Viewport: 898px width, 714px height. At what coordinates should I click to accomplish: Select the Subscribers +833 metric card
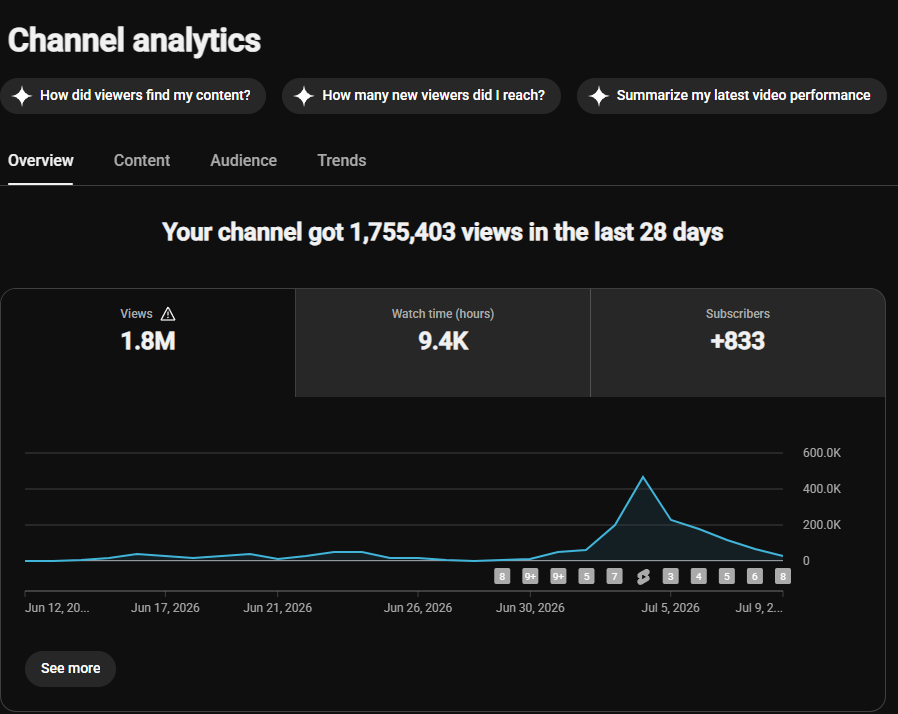pos(738,342)
